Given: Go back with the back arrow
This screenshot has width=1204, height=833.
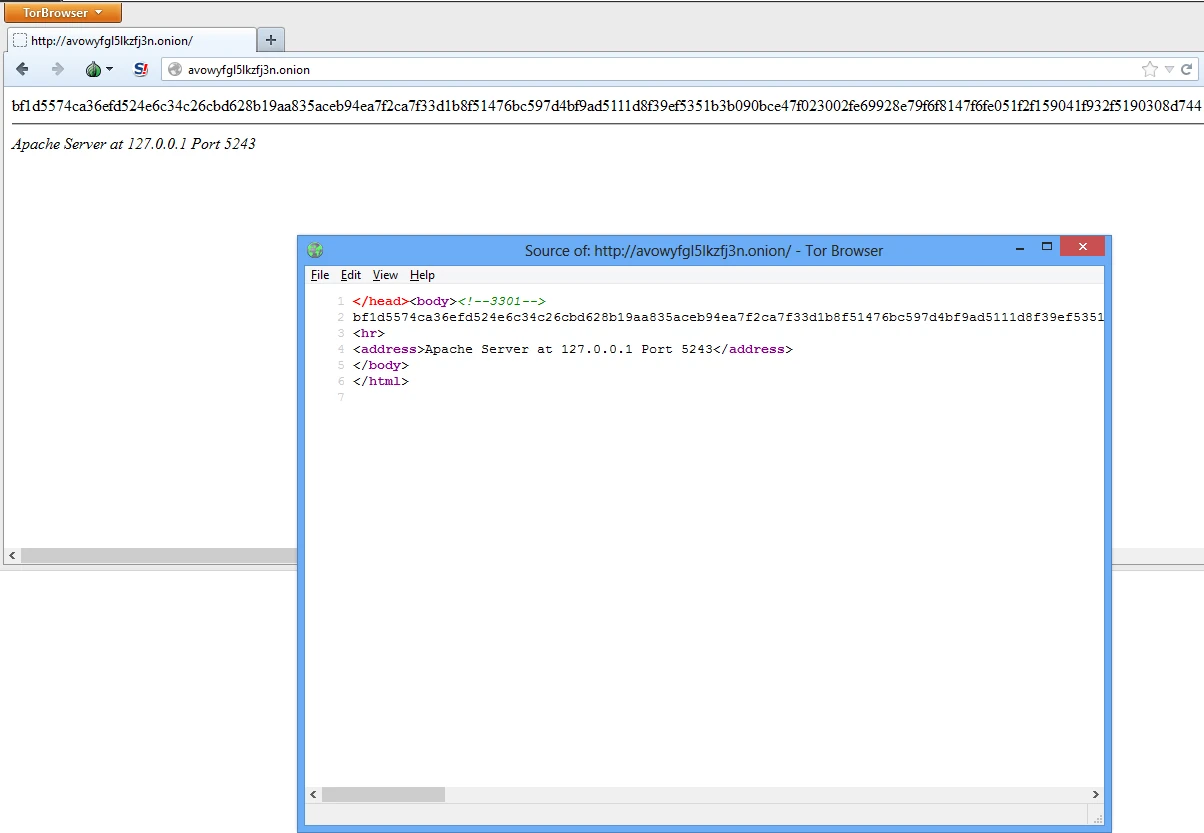Looking at the screenshot, I should 23,69.
